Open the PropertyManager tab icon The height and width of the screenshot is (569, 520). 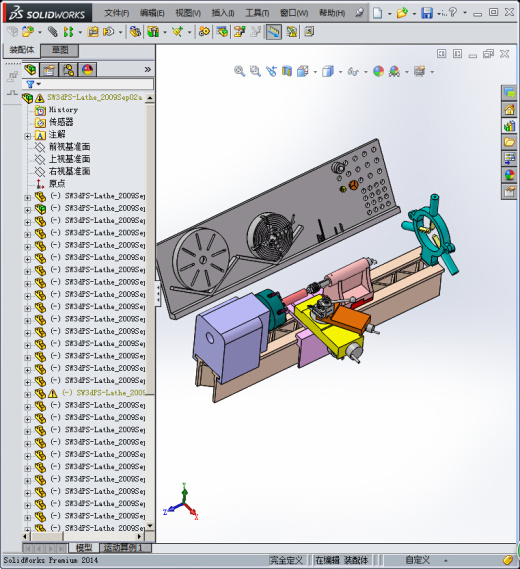pyautogui.click(x=49, y=70)
